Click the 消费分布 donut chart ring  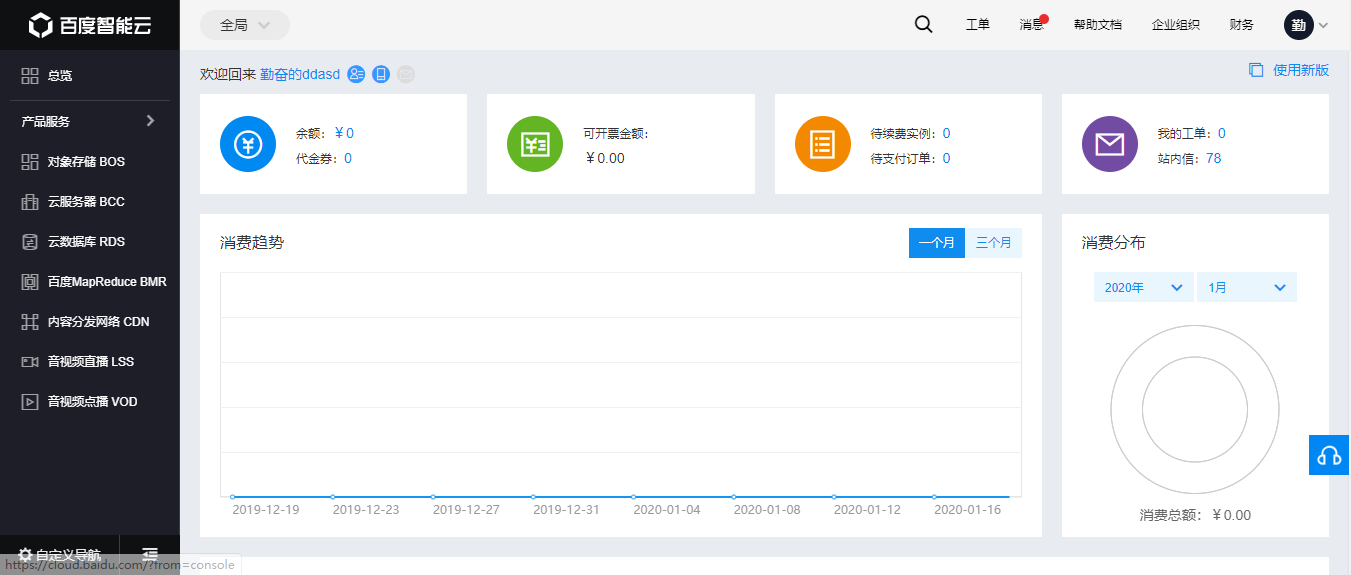click(x=1195, y=410)
